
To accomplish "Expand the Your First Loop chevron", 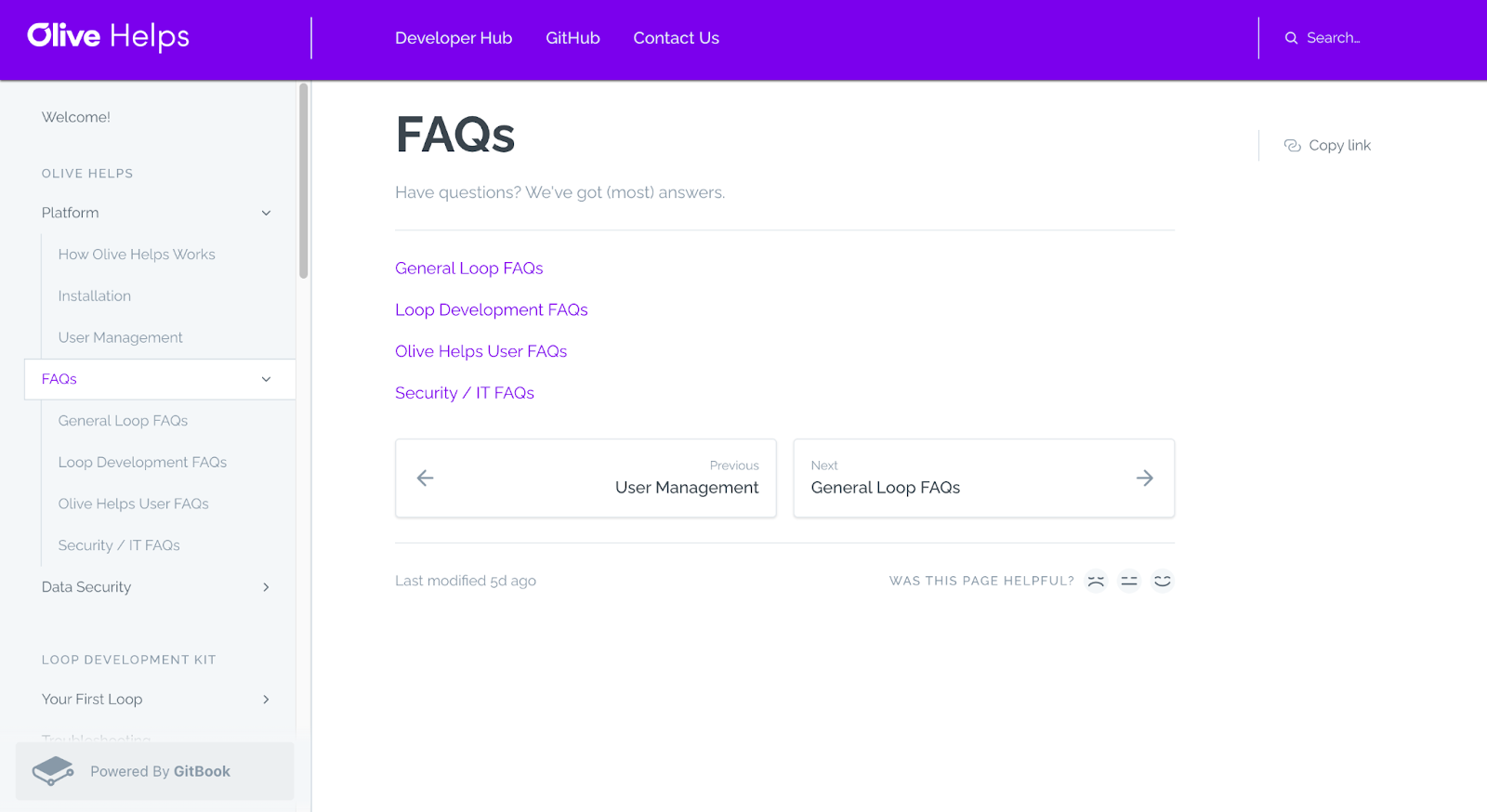I will tap(266, 700).
